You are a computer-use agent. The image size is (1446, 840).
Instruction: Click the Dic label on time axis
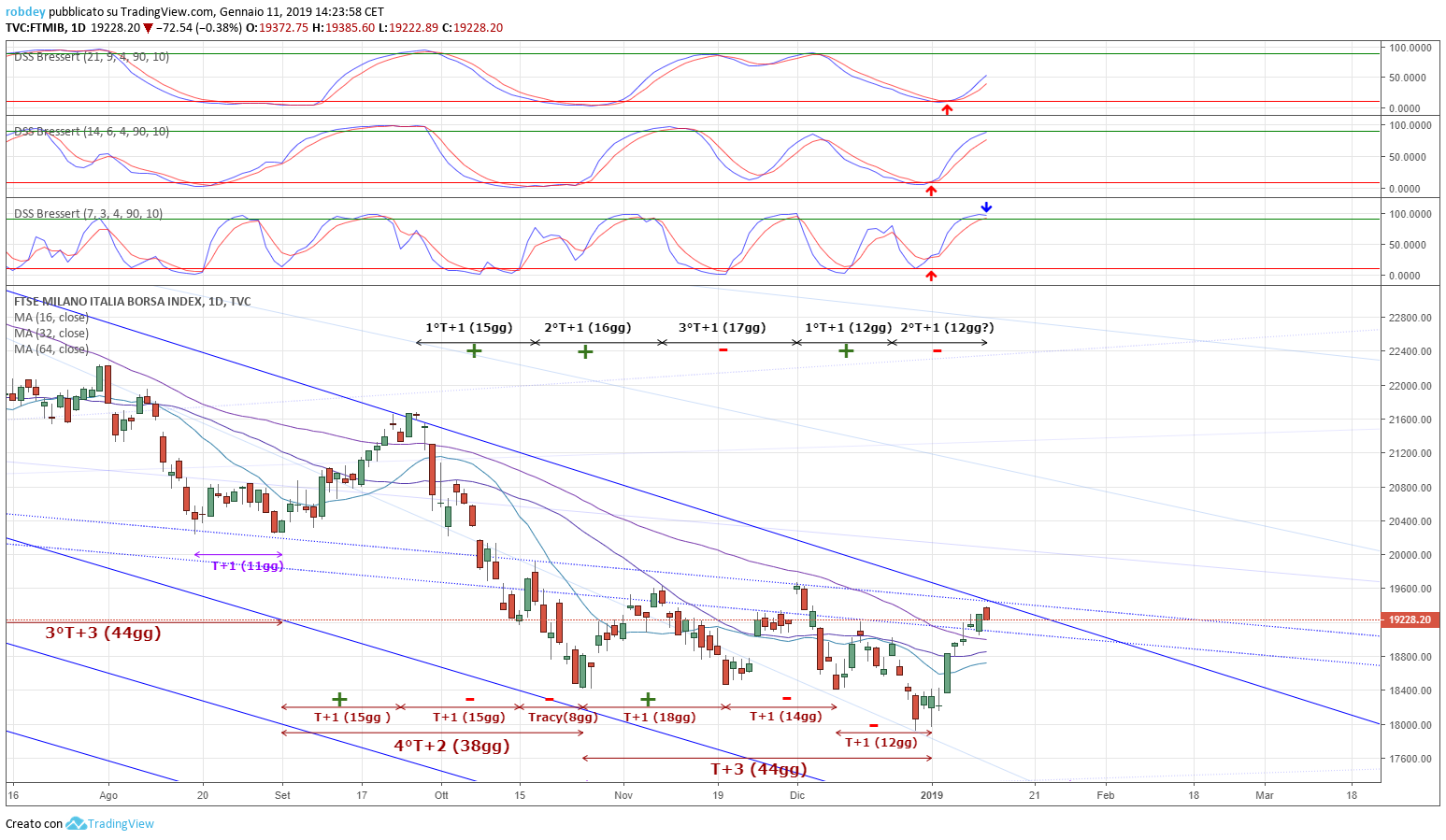coord(796,795)
